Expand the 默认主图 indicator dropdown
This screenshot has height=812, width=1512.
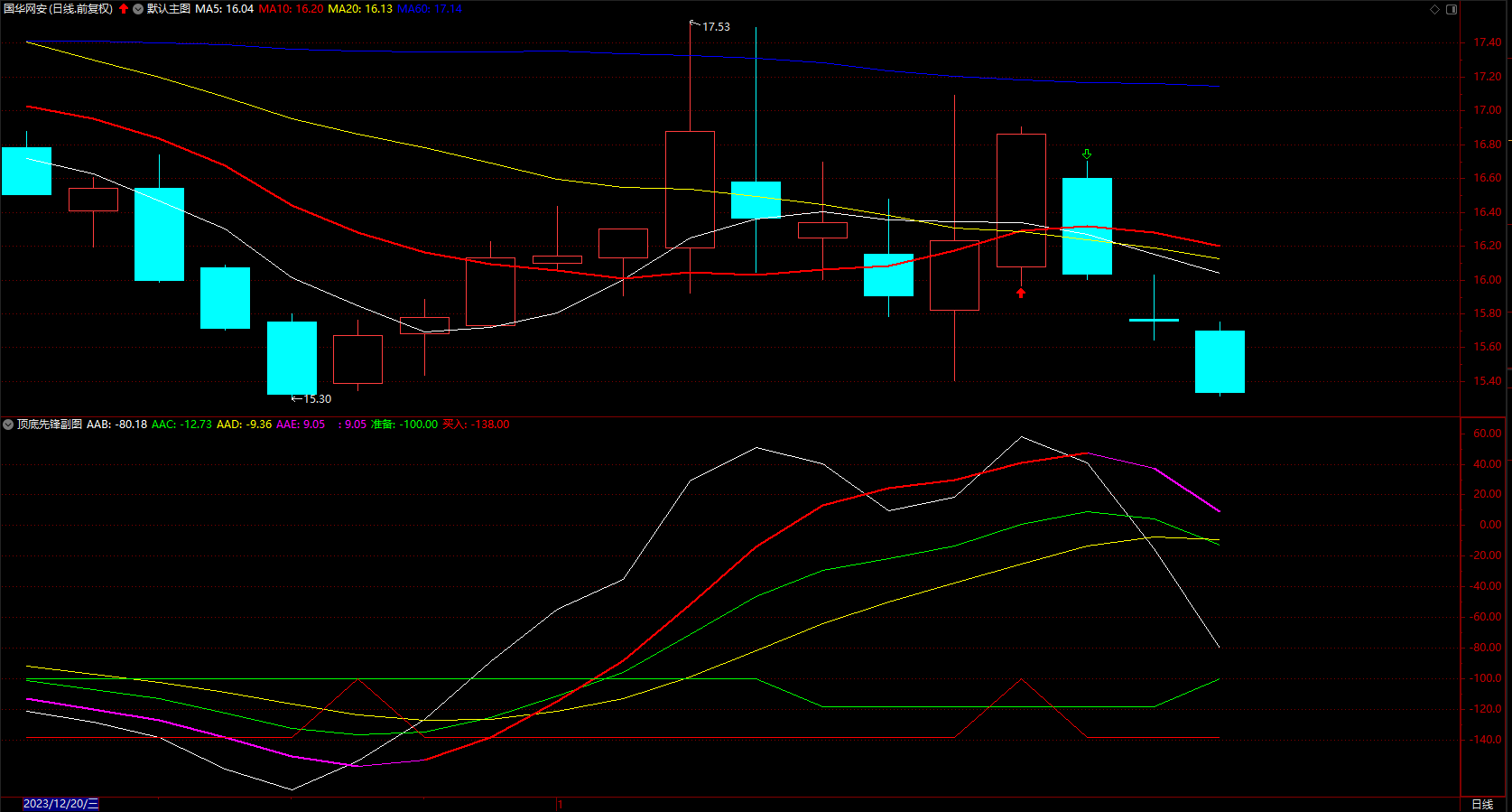tap(138, 9)
